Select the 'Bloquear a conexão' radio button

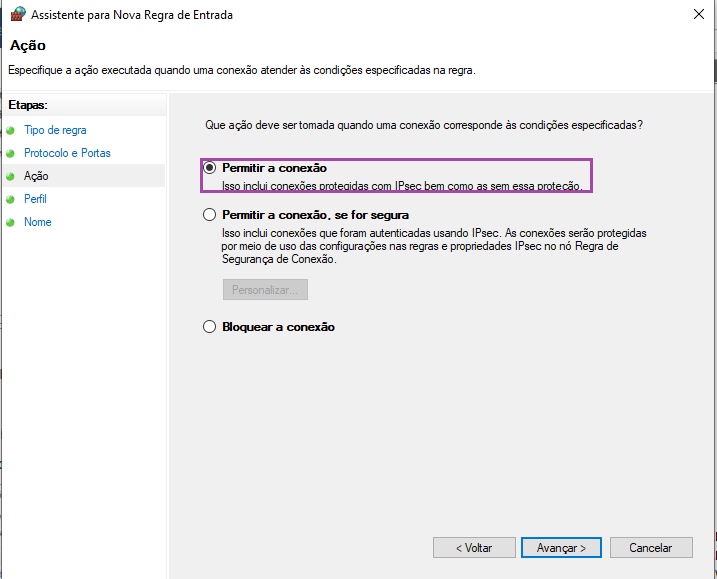(x=209, y=327)
